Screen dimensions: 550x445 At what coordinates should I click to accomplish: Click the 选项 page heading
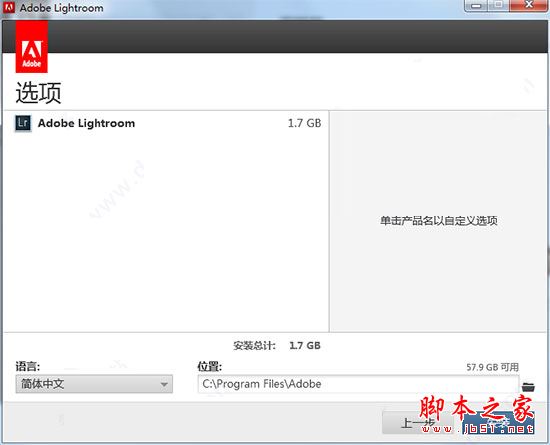[38, 93]
